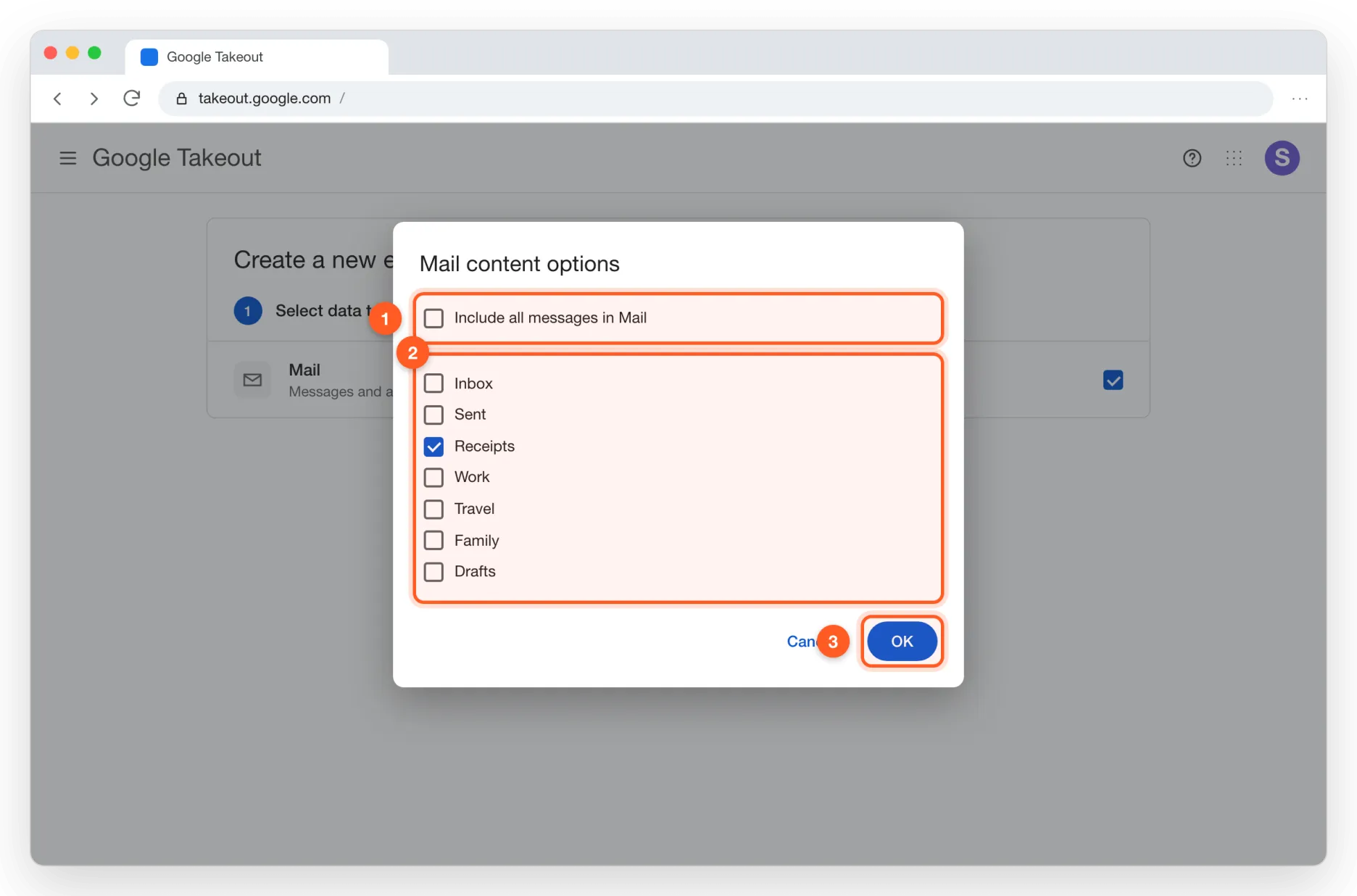
Task: Check the Drafts label checkbox
Action: tap(433, 572)
